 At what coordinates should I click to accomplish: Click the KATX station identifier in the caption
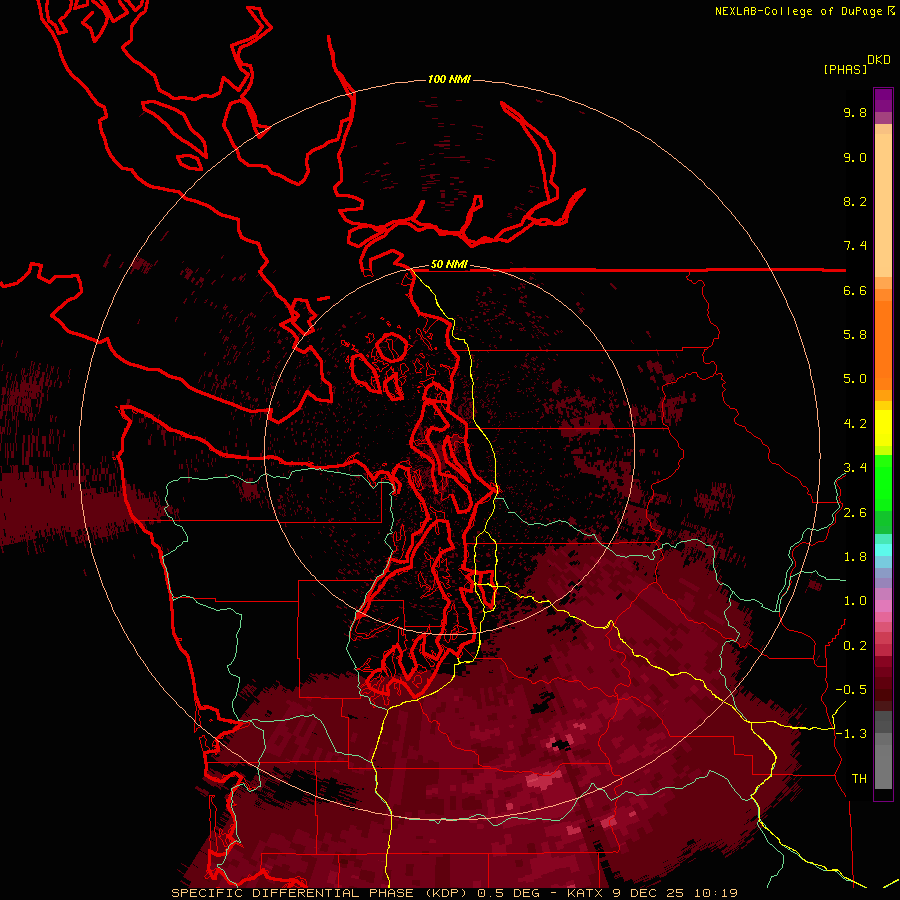click(x=585, y=893)
